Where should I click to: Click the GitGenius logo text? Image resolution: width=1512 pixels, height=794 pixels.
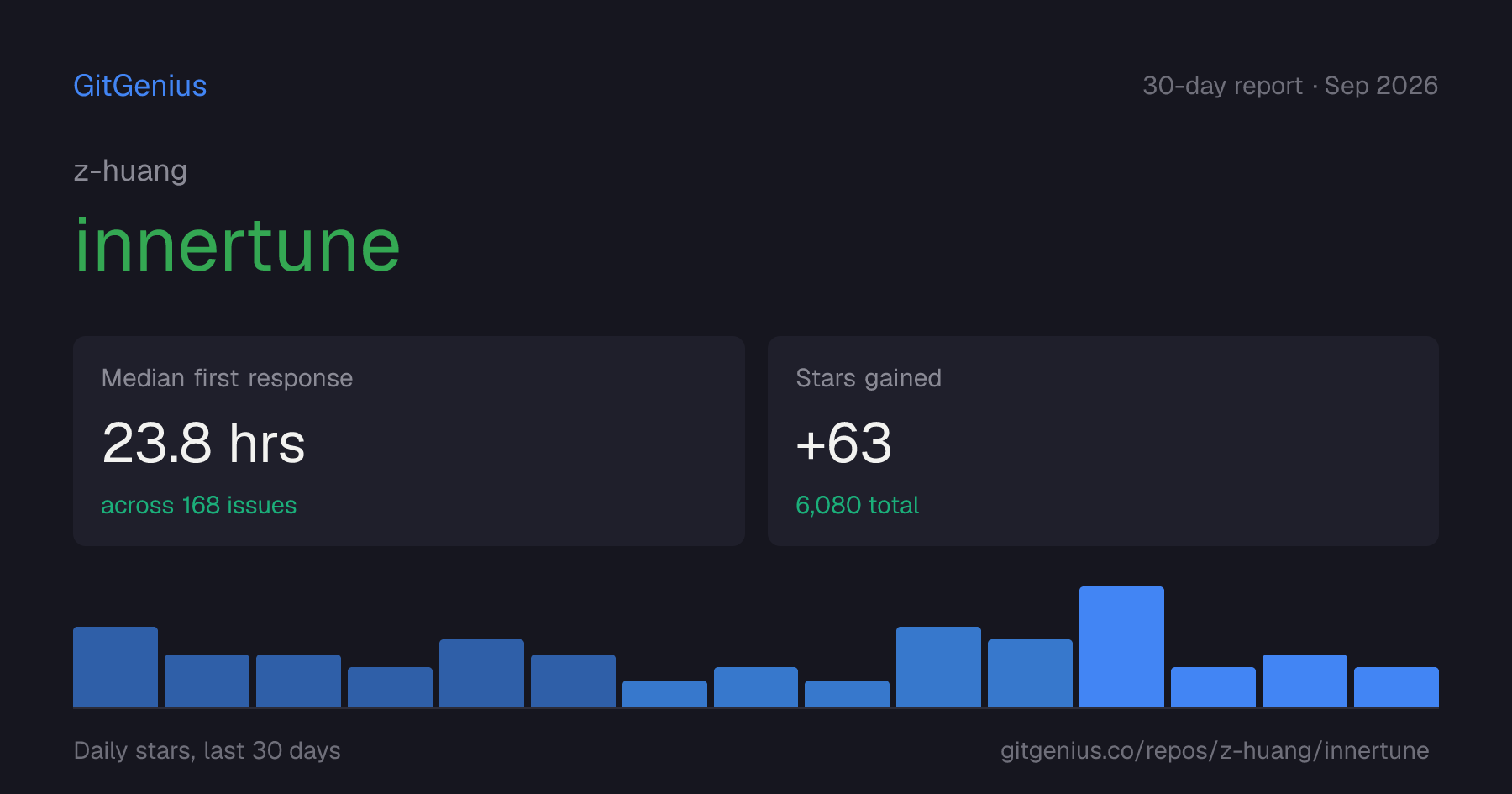140,86
